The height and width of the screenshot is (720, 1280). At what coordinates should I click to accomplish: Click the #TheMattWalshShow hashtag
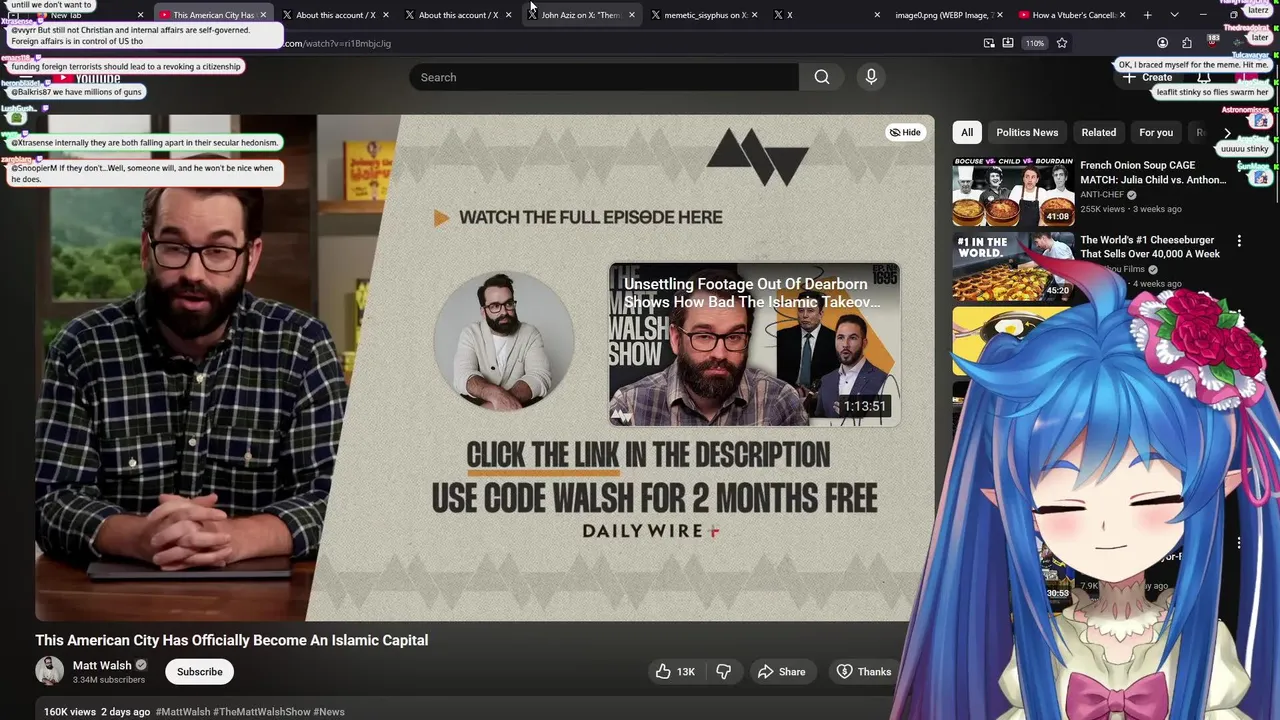coord(262,712)
